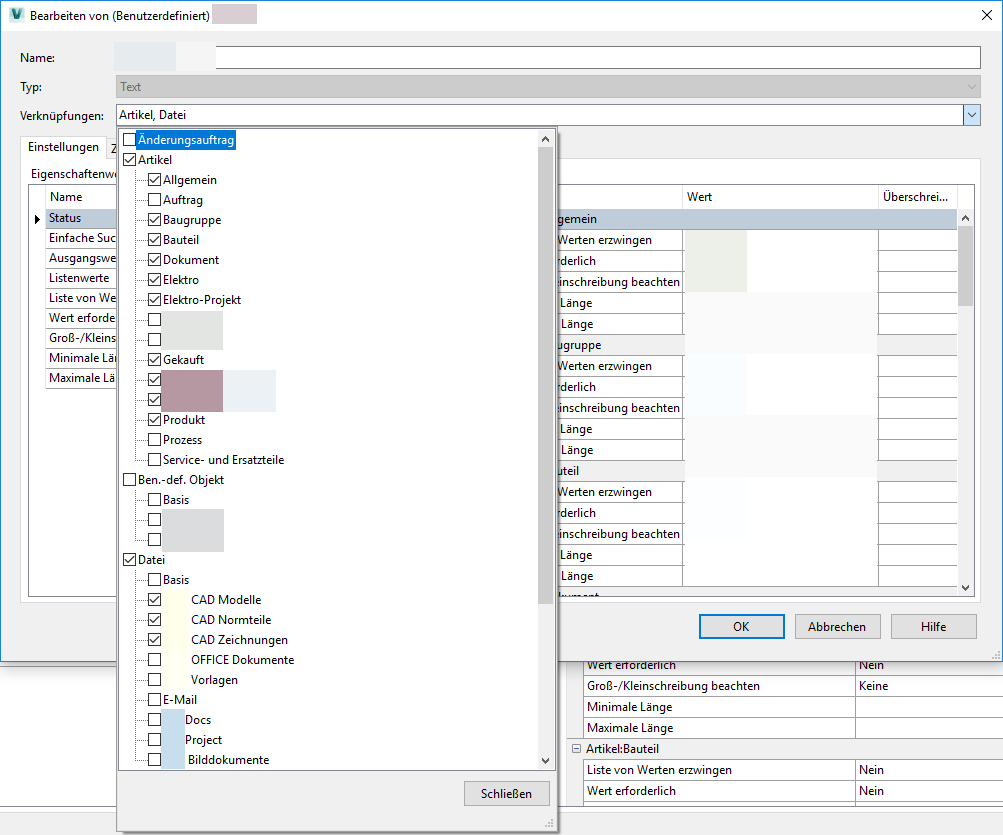Viewport: 1003px width, 835px height.
Task: Click the down arrow of the tree scrollbar
Action: (545, 760)
